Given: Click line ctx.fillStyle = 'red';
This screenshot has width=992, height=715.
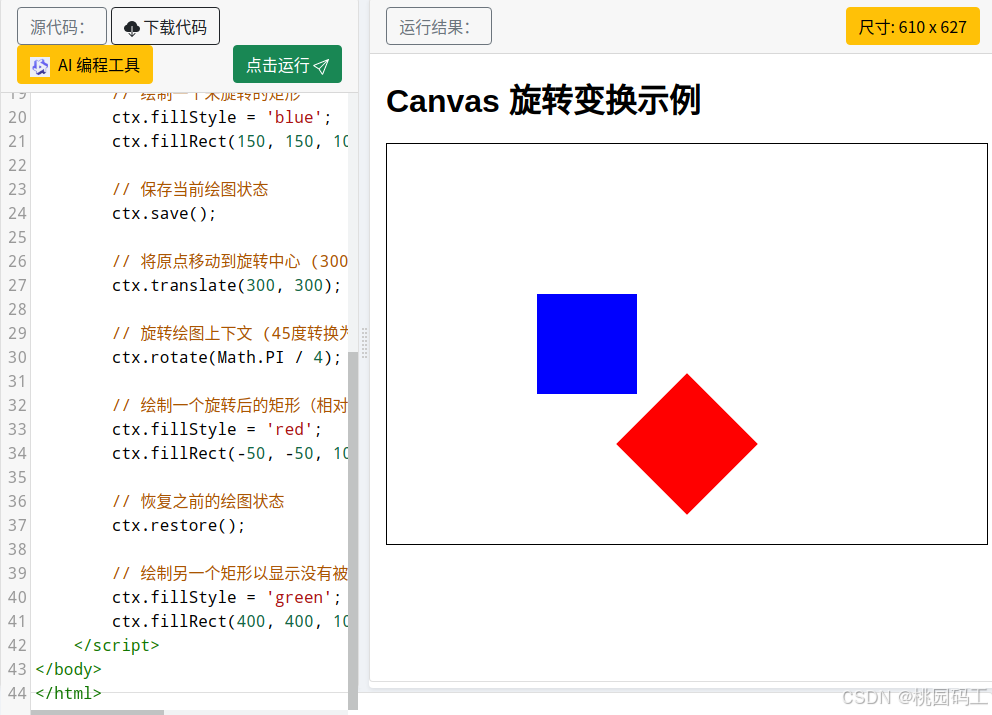Looking at the screenshot, I should 216,429.
